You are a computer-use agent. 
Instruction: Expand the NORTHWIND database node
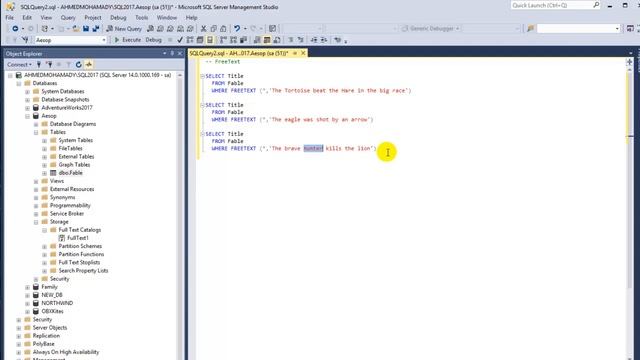click(x=27, y=303)
